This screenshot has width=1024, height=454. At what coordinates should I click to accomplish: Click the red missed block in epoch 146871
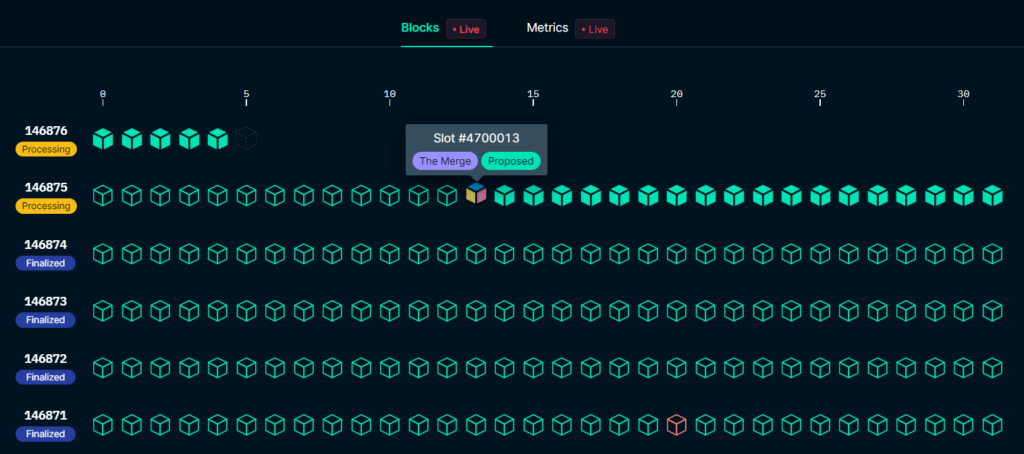[677, 425]
